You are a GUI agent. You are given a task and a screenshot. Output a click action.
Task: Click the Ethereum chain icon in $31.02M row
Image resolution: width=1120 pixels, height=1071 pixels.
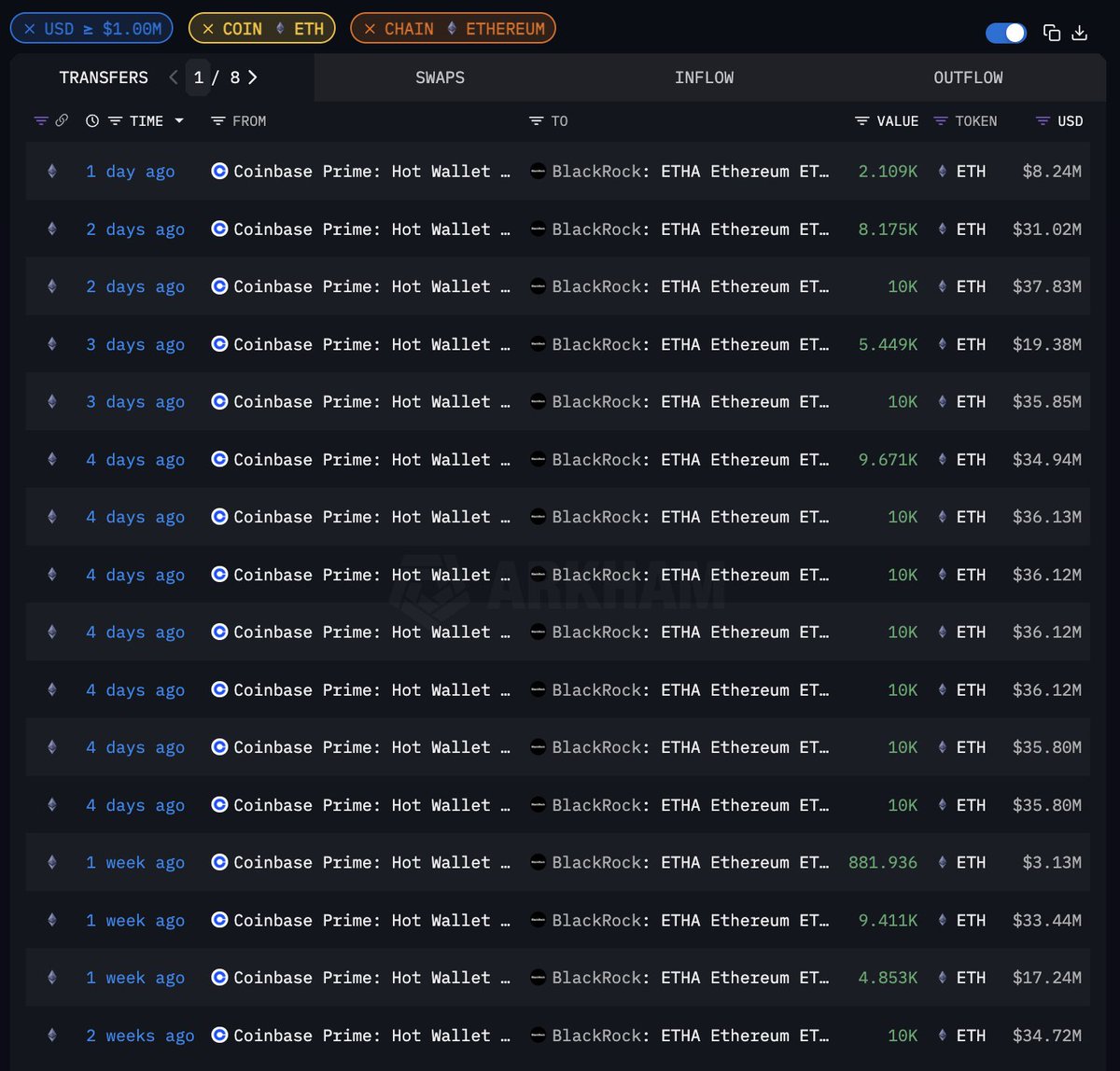tap(52, 229)
